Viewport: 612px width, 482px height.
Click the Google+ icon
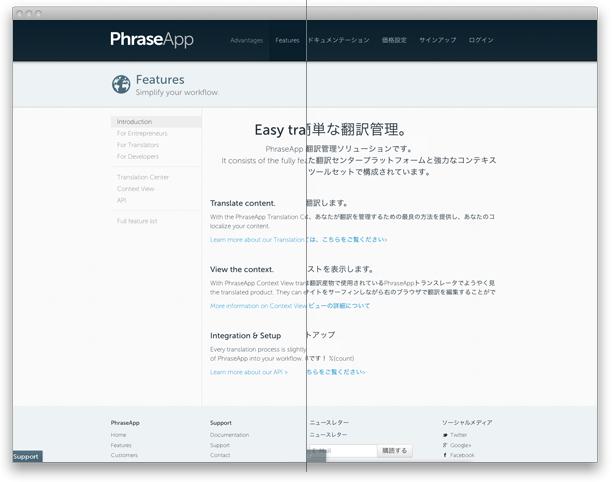[445, 445]
